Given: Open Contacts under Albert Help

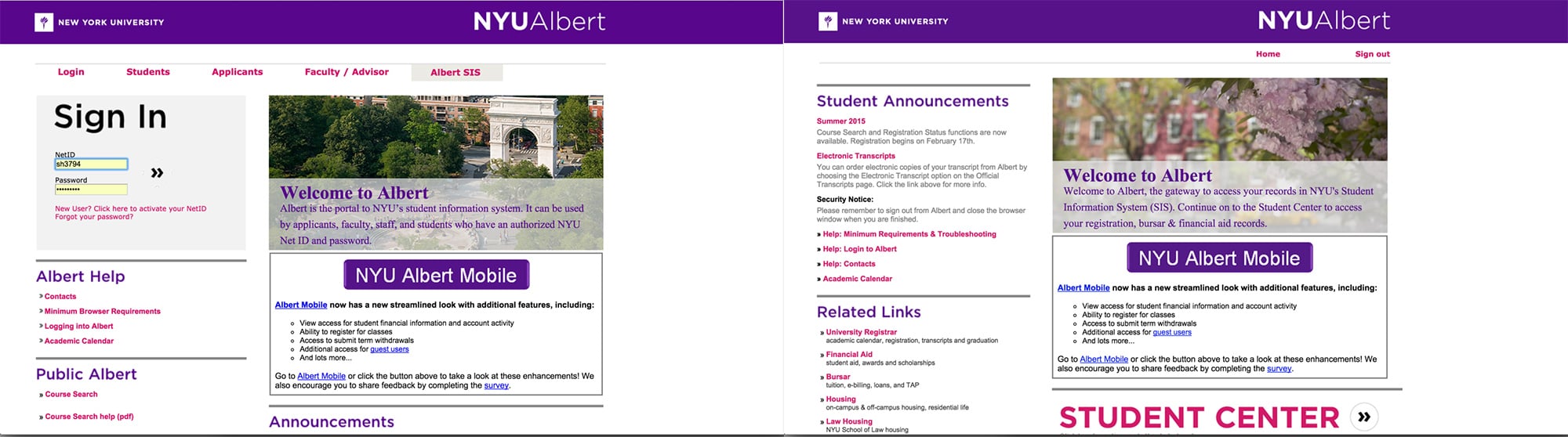Looking at the screenshot, I should 60,297.
